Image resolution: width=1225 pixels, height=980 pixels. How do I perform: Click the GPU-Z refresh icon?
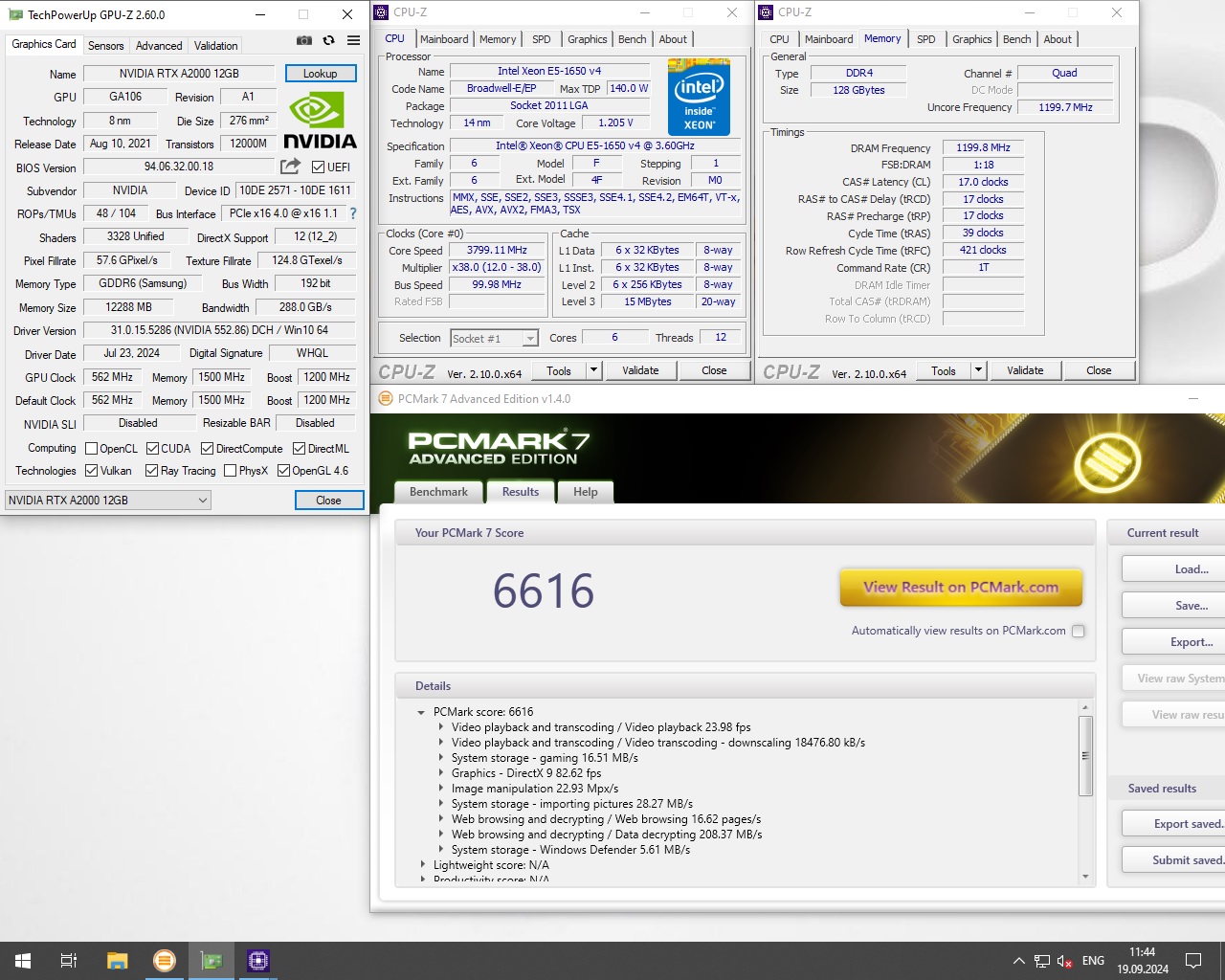(x=328, y=40)
